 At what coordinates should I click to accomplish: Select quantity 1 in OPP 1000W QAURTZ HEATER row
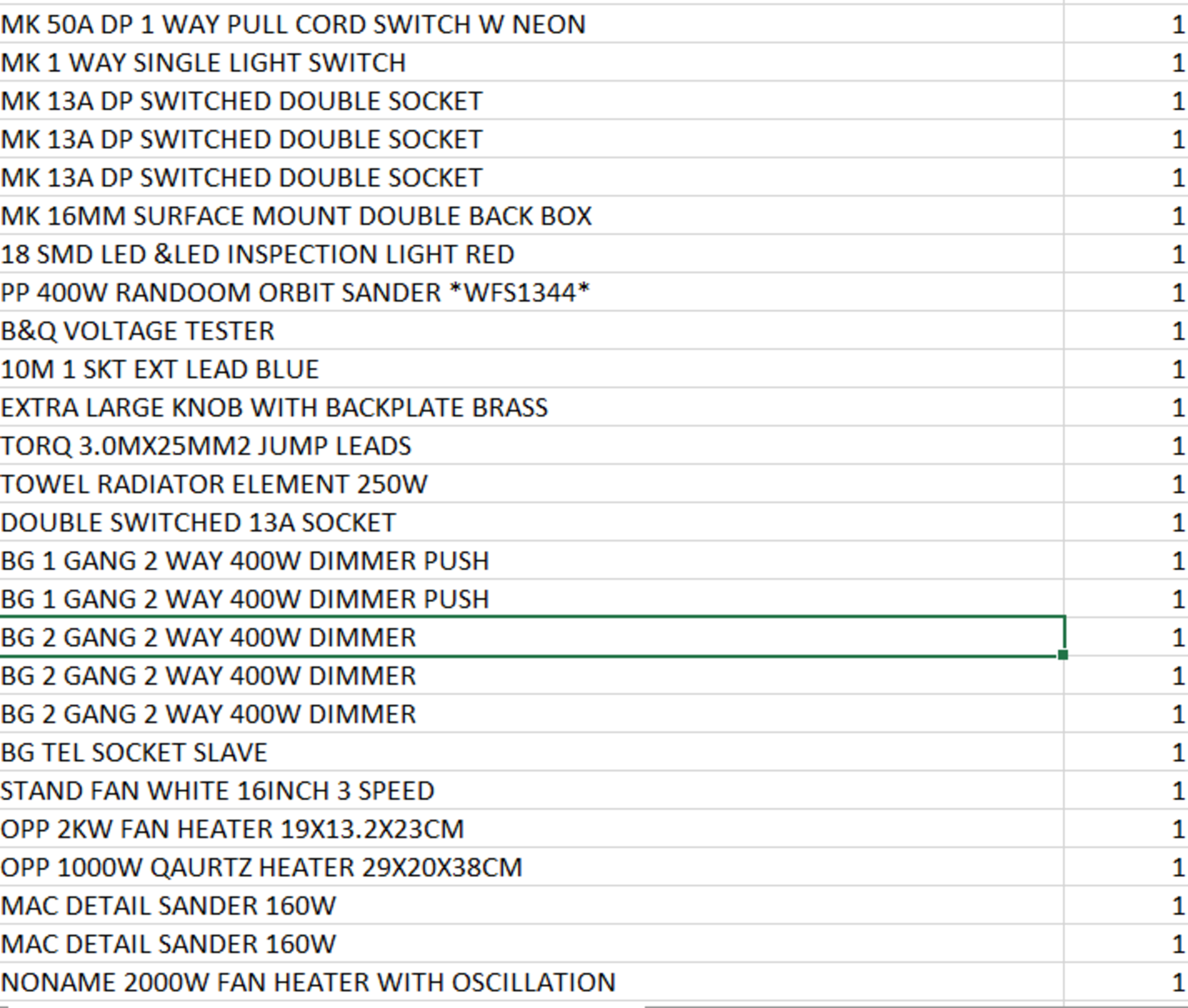tap(1126, 868)
